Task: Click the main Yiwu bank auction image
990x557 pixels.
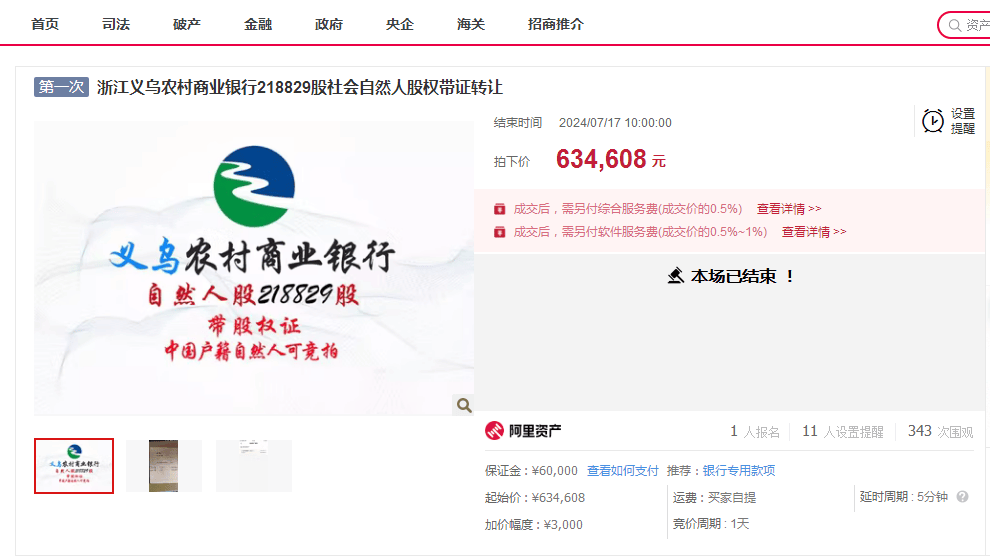Action: [254, 268]
